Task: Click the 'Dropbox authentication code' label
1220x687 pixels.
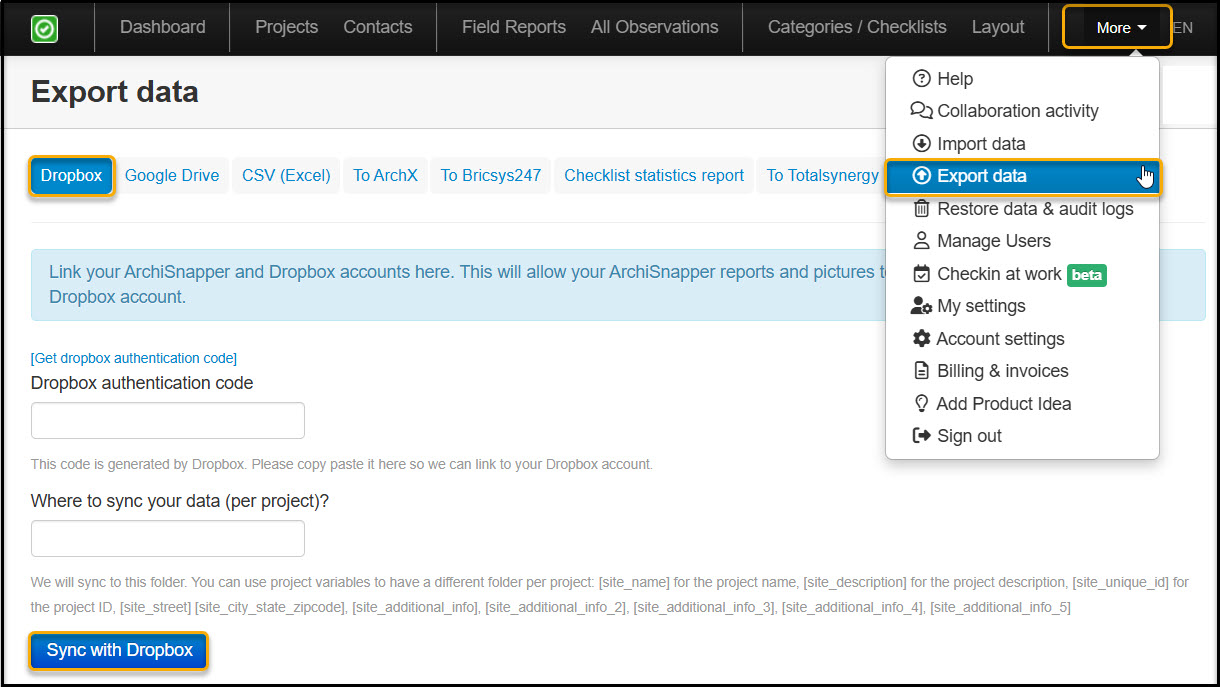Action: coord(142,383)
